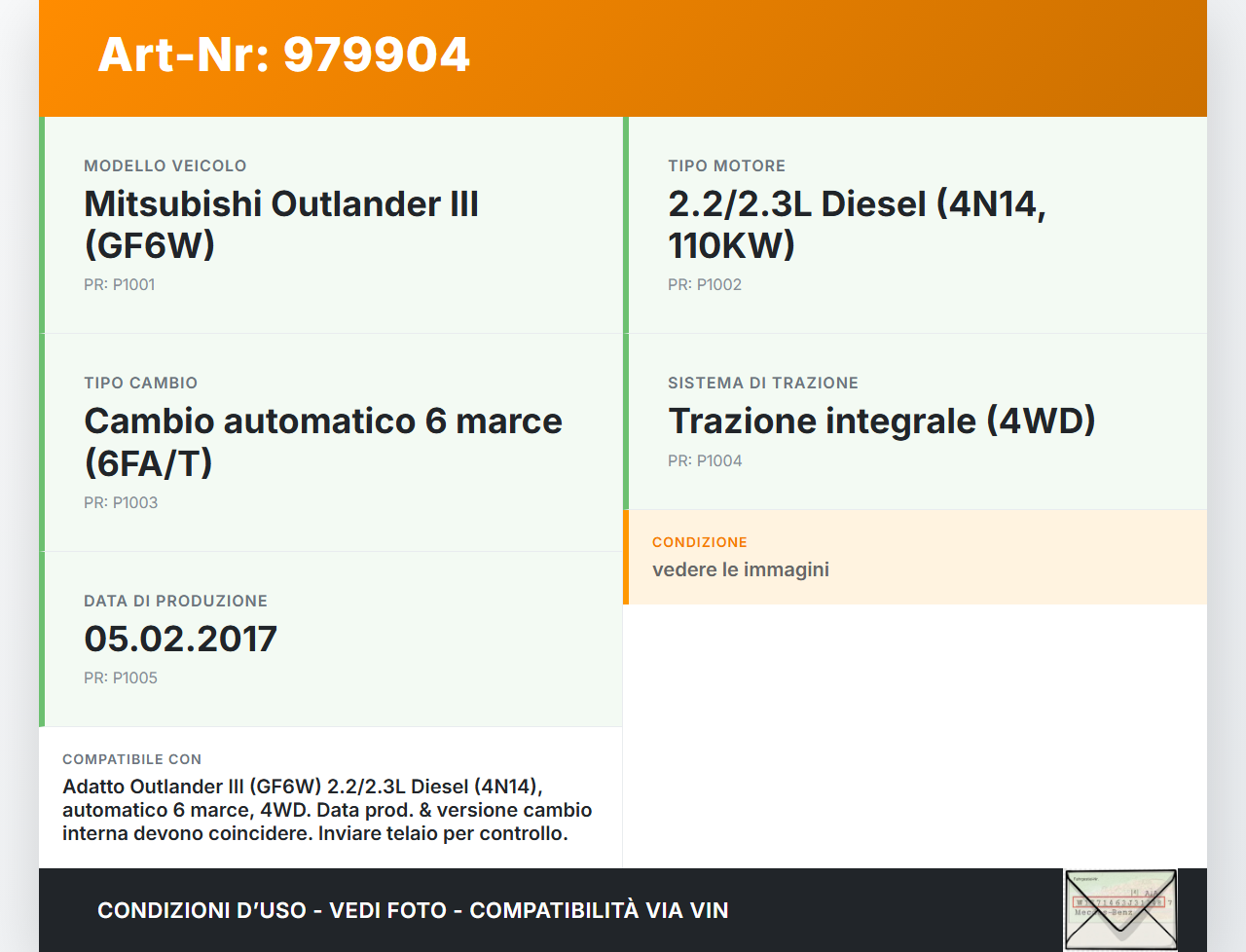Expand details under vedere le immagini
Screen dimensions: 1246x952
click(x=740, y=569)
